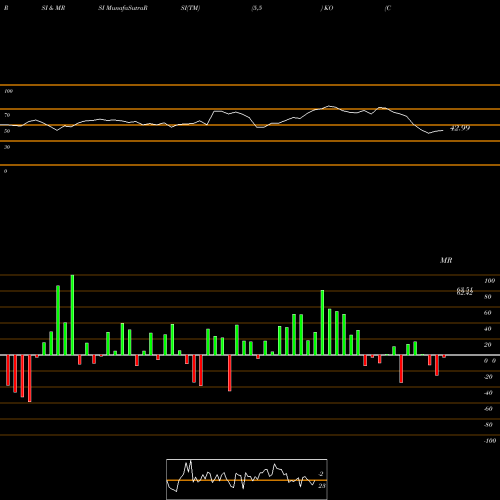500x500 pixels.
Task: Click the RSI axis label 30
Action: click(7, 147)
